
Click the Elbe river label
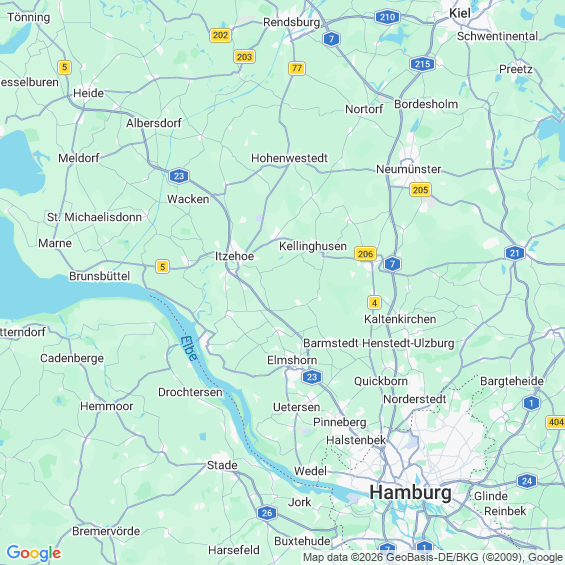click(x=189, y=348)
